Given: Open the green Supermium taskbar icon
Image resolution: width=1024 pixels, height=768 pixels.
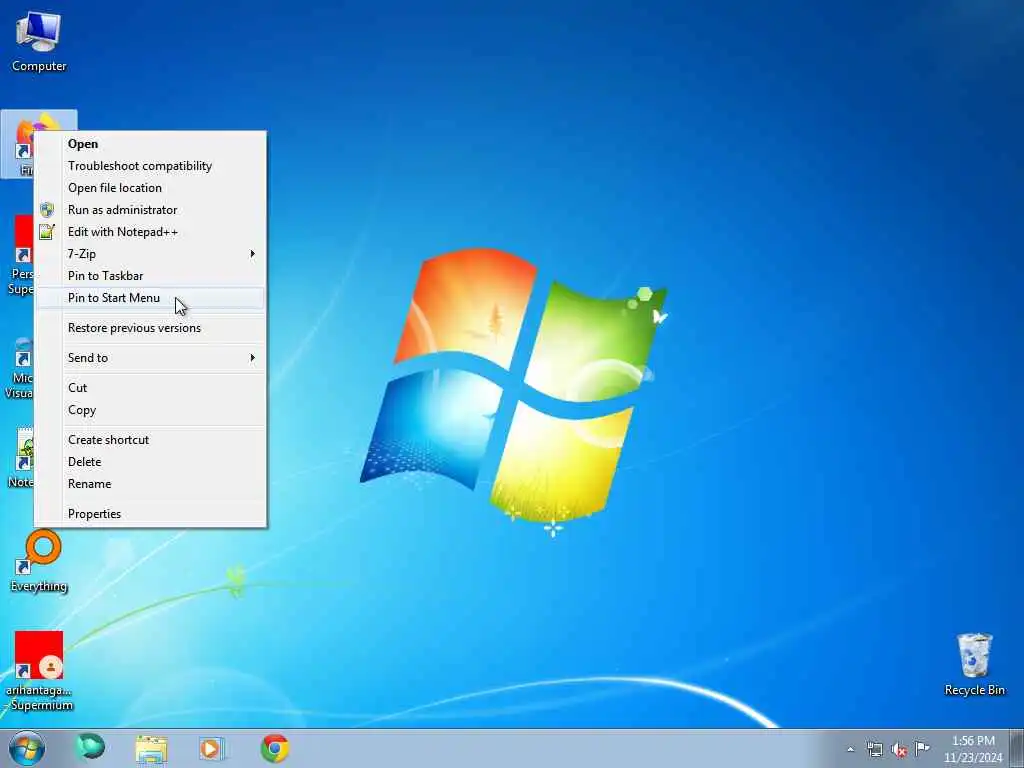Looking at the screenshot, I should pyautogui.click(x=90, y=748).
